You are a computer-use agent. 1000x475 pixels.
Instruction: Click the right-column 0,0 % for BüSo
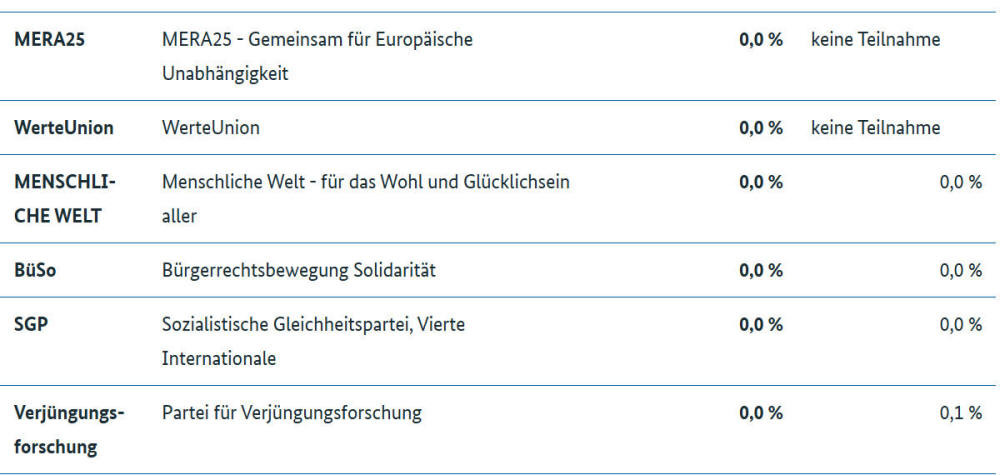tap(961, 270)
